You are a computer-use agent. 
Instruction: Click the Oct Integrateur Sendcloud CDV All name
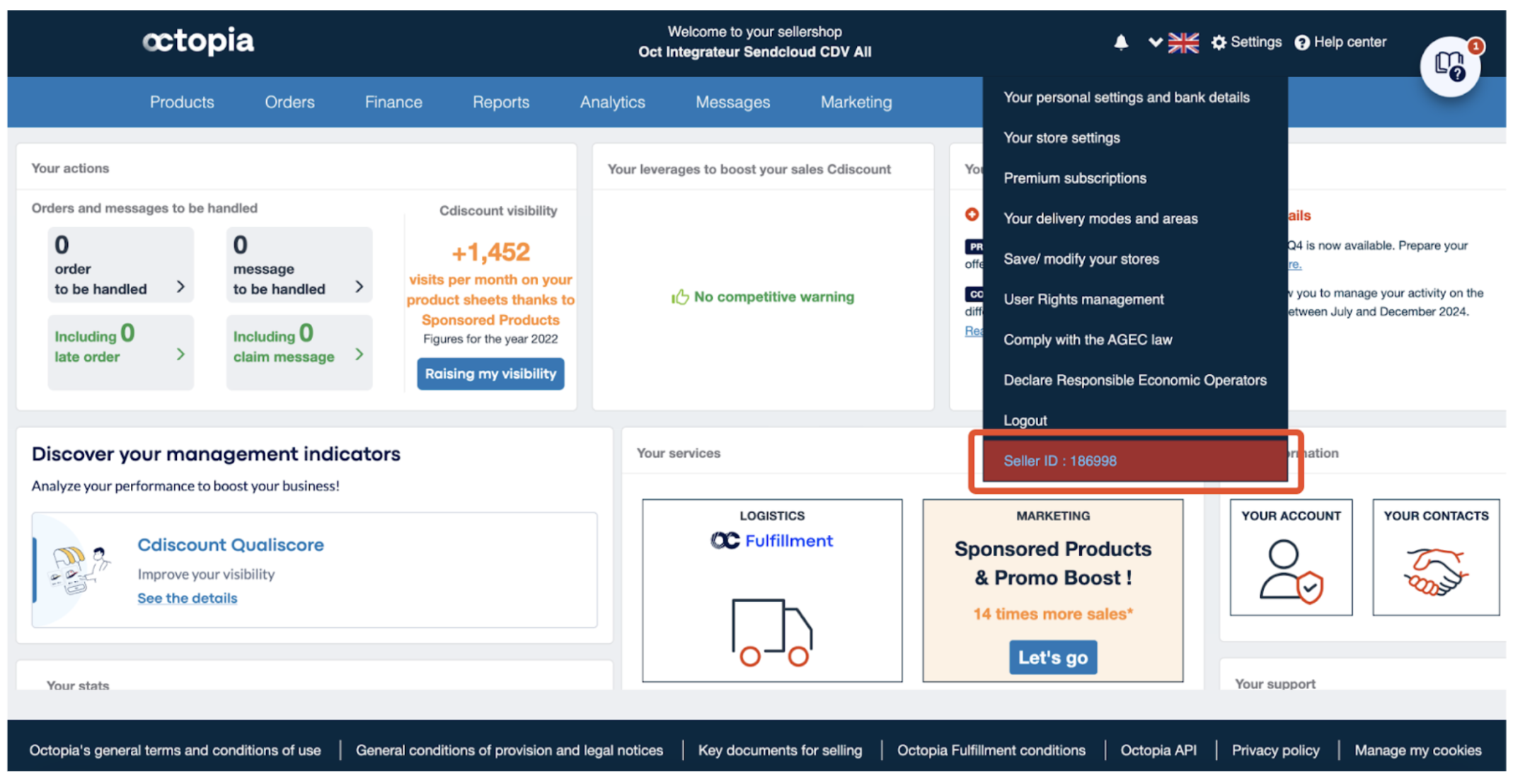(754, 52)
